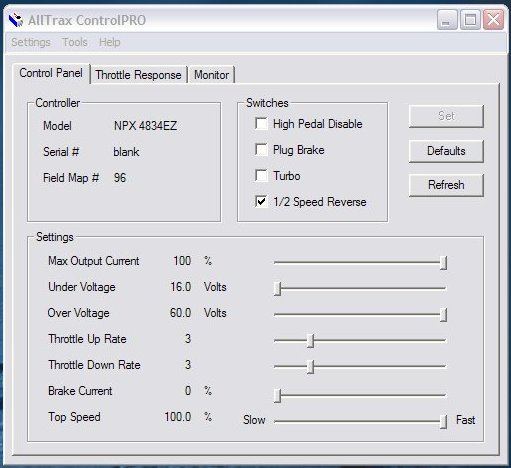Click the serial number value blank
Viewport: 511px width, 468px height.
click(x=126, y=152)
